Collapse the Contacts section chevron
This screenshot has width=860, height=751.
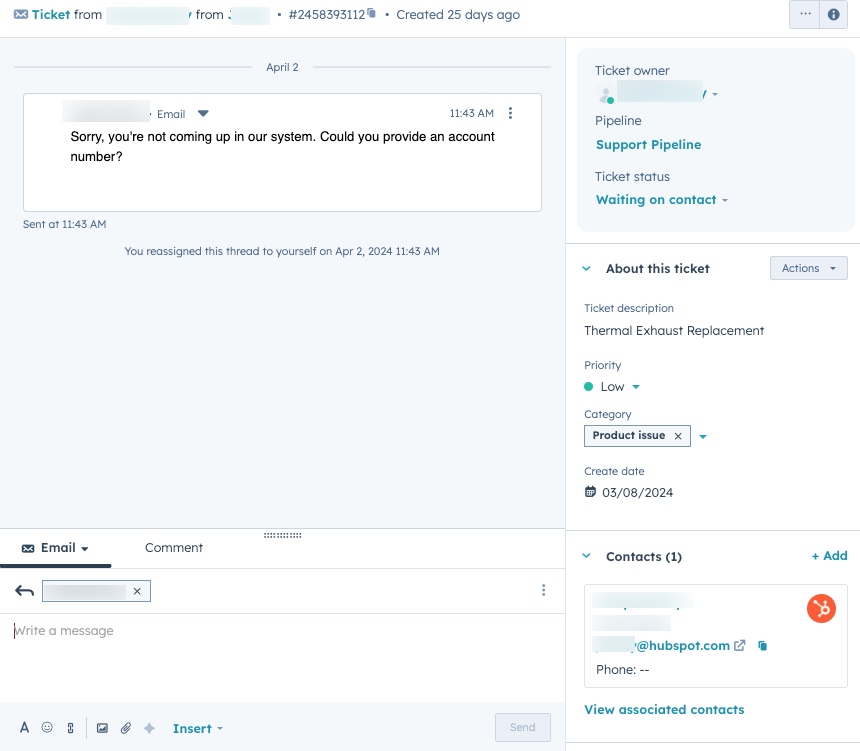586,556
